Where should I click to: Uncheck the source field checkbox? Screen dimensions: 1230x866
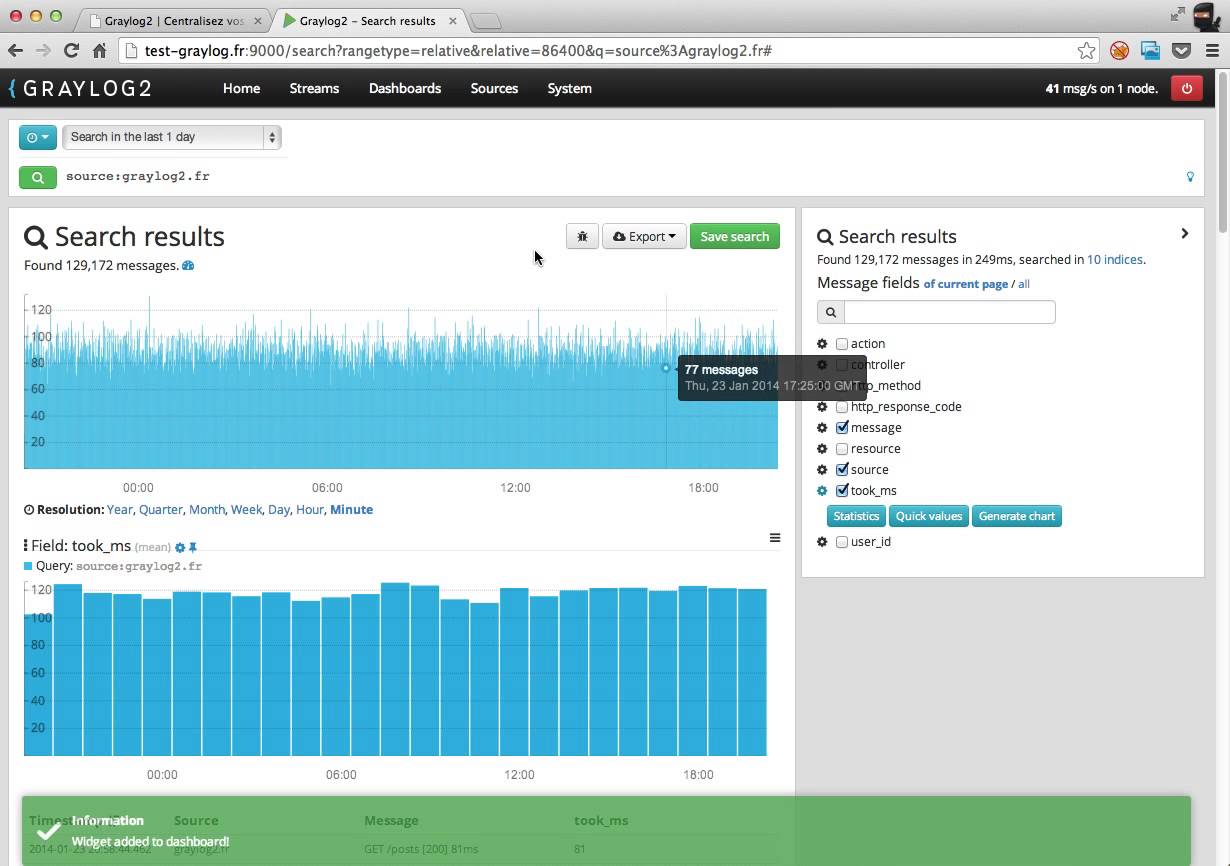(842, 470)
